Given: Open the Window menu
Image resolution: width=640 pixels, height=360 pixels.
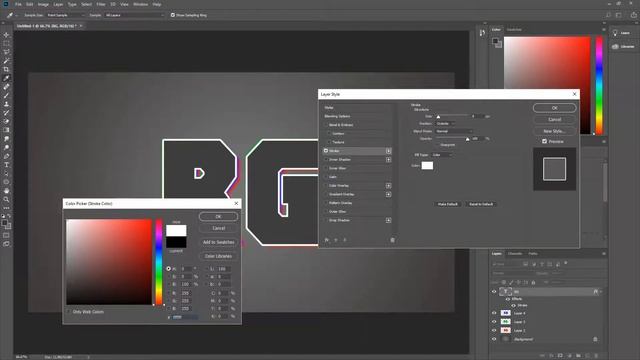Looking at the screenshot, I should click(140, 4).
